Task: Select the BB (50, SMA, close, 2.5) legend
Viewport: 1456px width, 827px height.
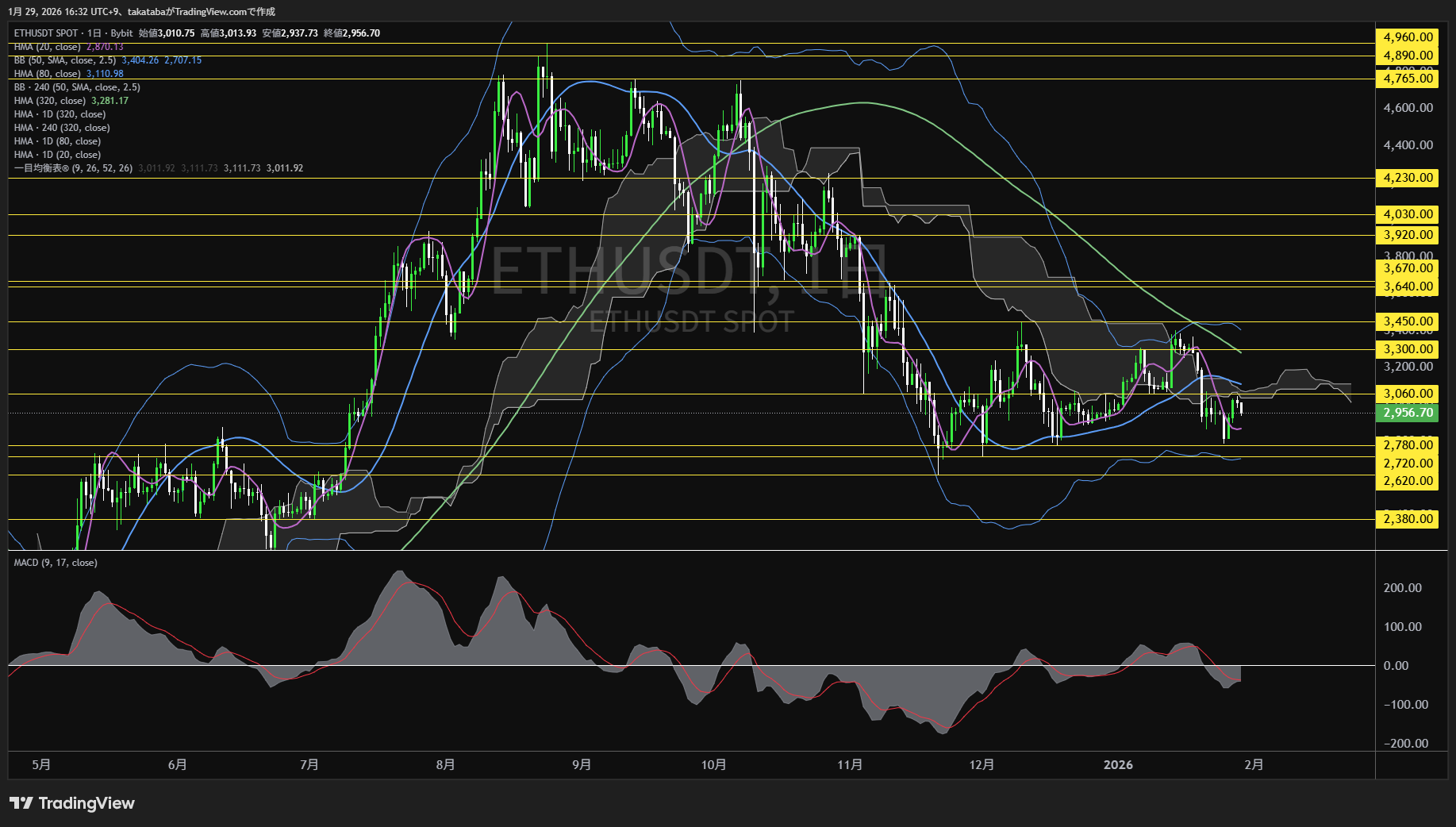Action: [x=65, y=60]
